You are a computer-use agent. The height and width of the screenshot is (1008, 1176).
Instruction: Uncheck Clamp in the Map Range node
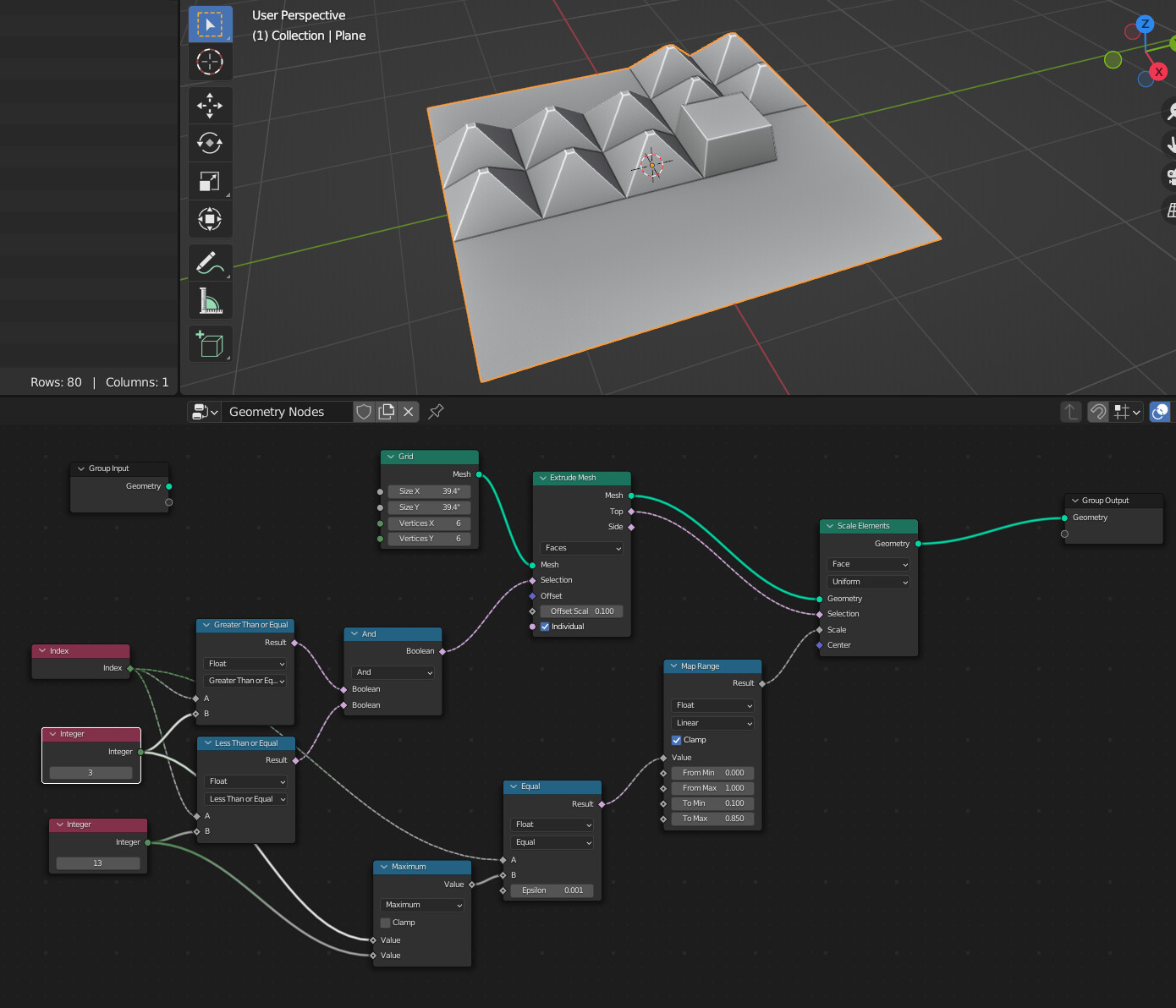point(676,740)
